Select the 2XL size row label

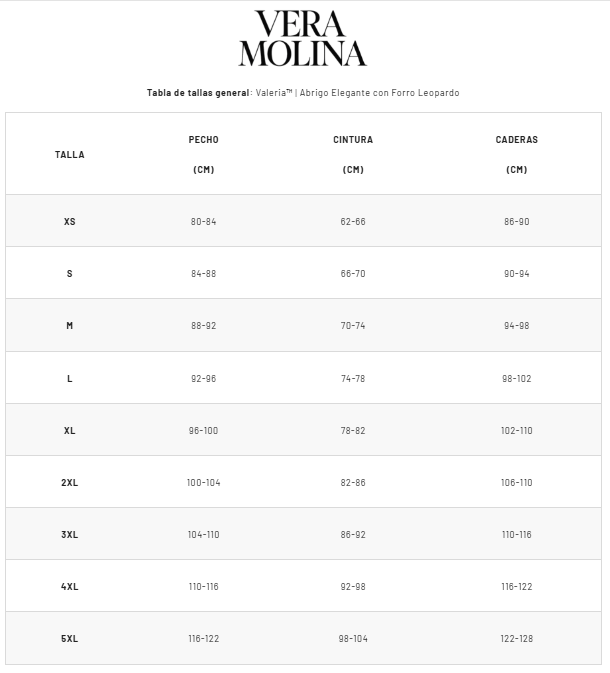click(70, 482)
